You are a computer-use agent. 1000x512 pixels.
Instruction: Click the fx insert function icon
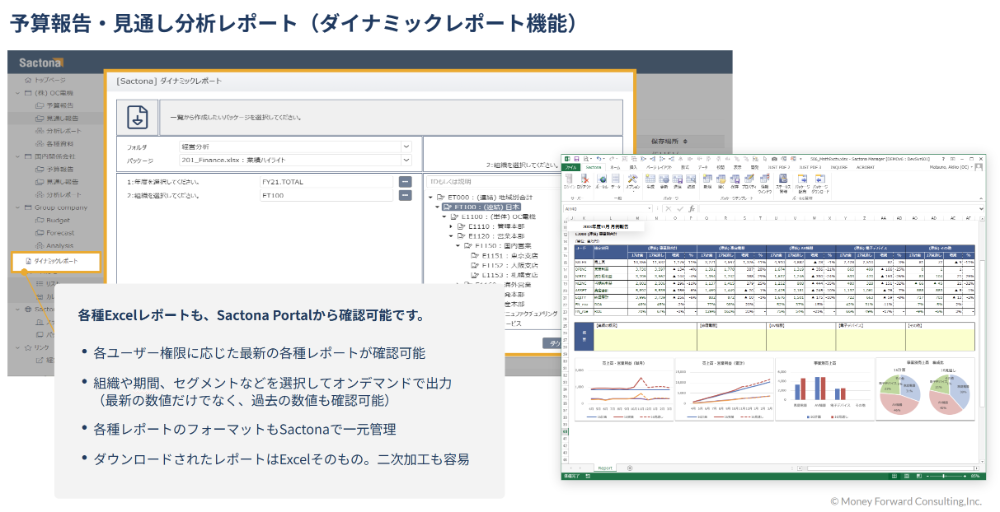(x=692, y=208)
